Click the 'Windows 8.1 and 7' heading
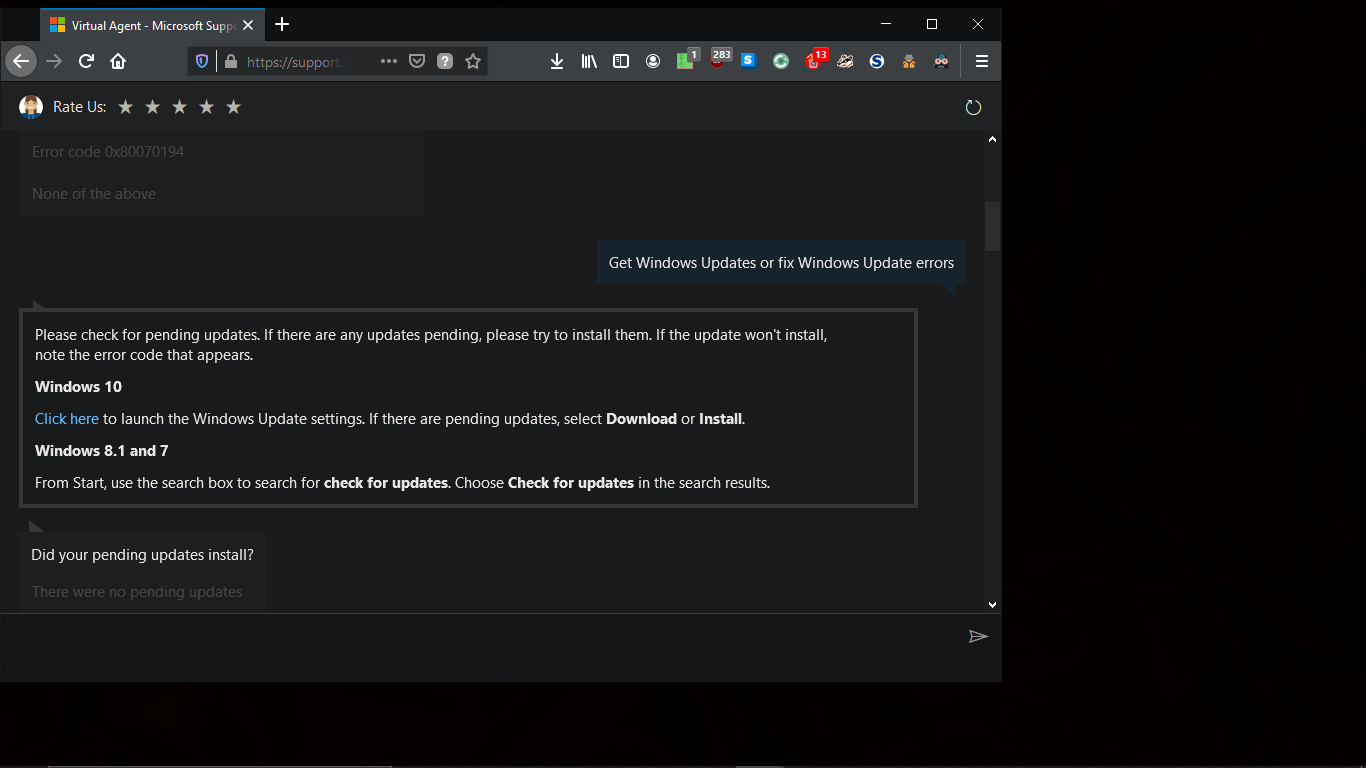1366x768 pixels. coord(101,451)
